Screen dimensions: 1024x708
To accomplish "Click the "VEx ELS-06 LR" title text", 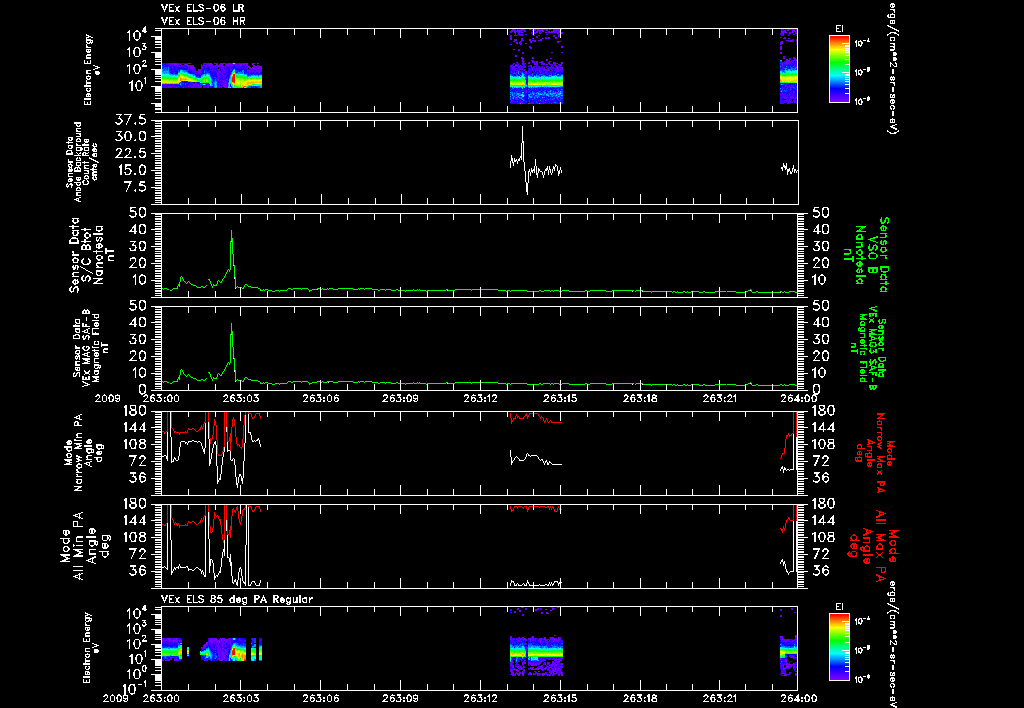I will pyautogui.click(x=203, y=8).
